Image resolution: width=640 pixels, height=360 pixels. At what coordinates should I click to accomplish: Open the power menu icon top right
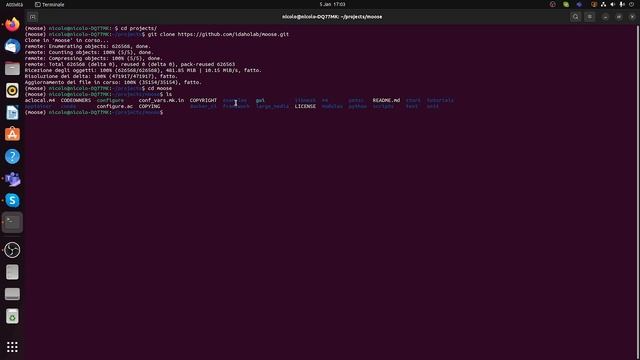(631, 4)
